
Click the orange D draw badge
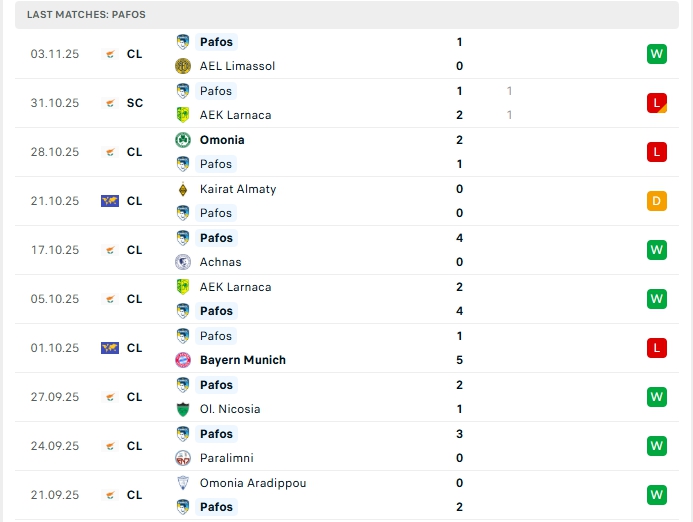[656, 201]
